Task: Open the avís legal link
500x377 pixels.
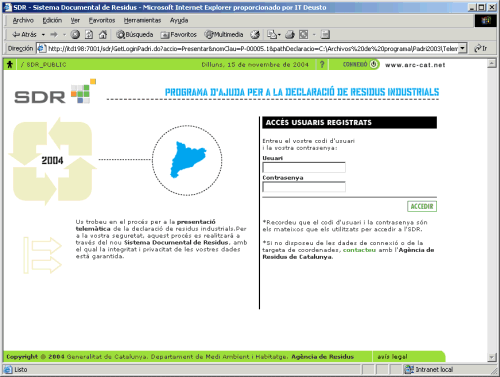Action: coord(392,357)
